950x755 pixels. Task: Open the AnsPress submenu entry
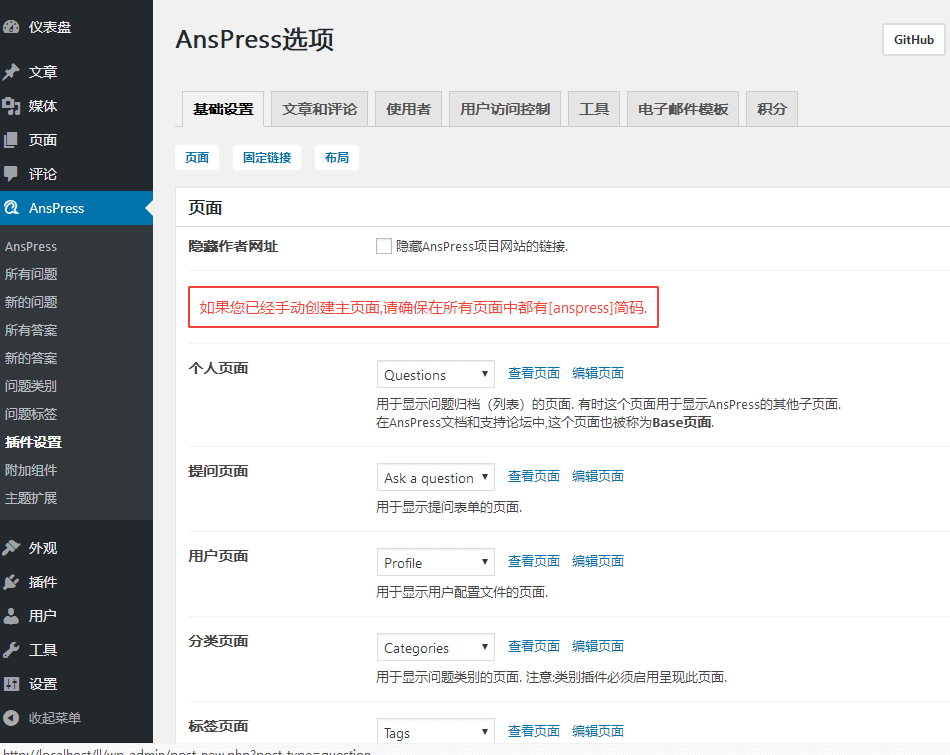coord(31,246)
